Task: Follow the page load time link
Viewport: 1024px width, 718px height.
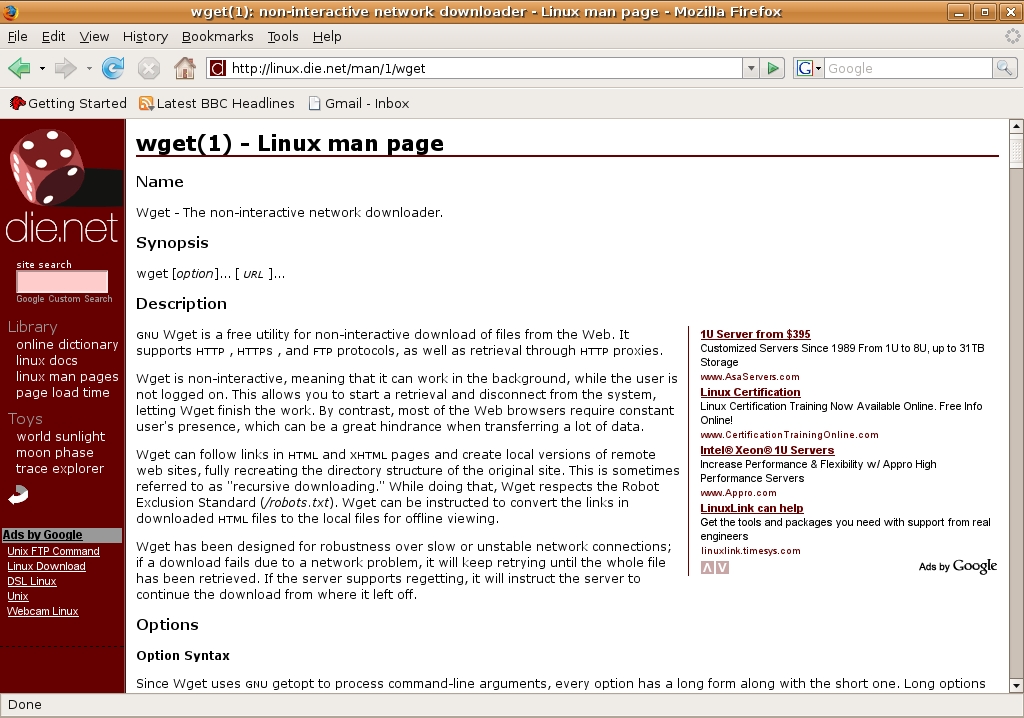Action: coord(63,393)
